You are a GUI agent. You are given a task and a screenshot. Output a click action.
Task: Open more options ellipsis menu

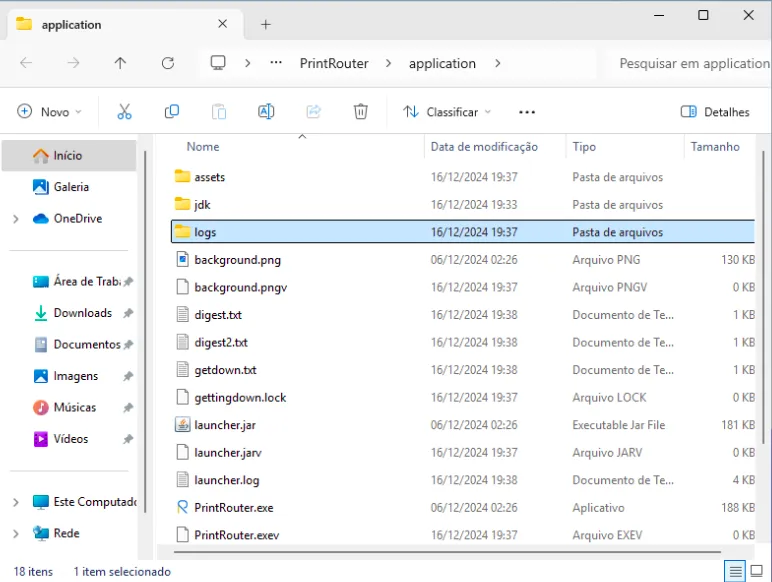pos(527,112)
